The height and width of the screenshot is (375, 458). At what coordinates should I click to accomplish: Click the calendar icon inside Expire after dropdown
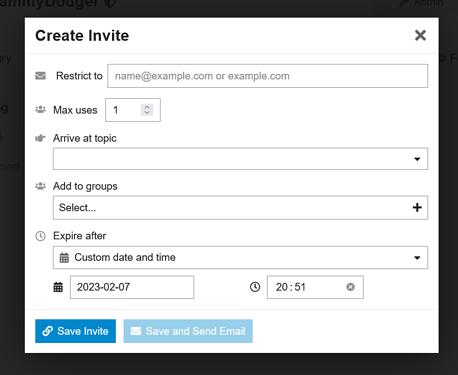pyautogui.click(x=64, y=258)
